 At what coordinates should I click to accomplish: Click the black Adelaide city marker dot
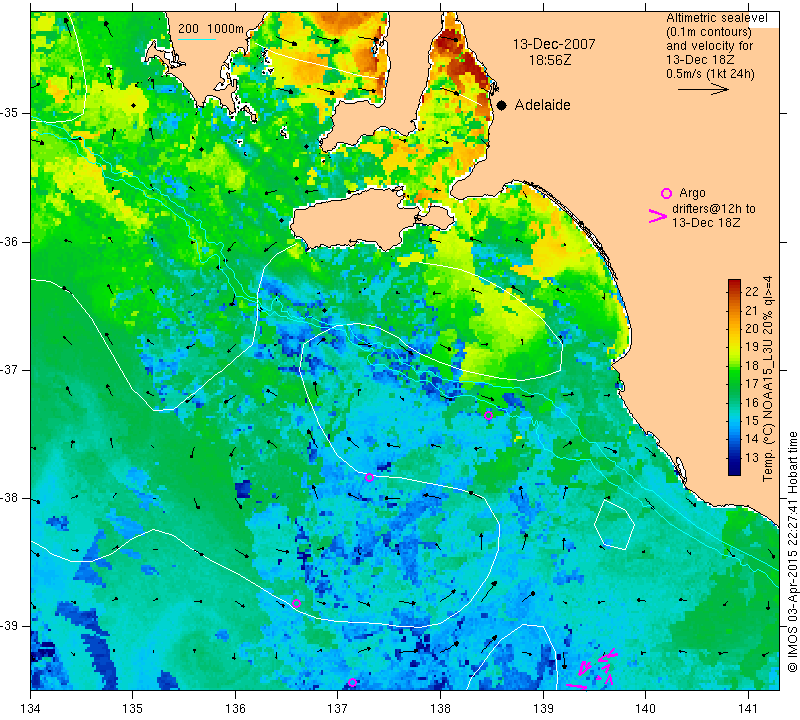[502, 105]
